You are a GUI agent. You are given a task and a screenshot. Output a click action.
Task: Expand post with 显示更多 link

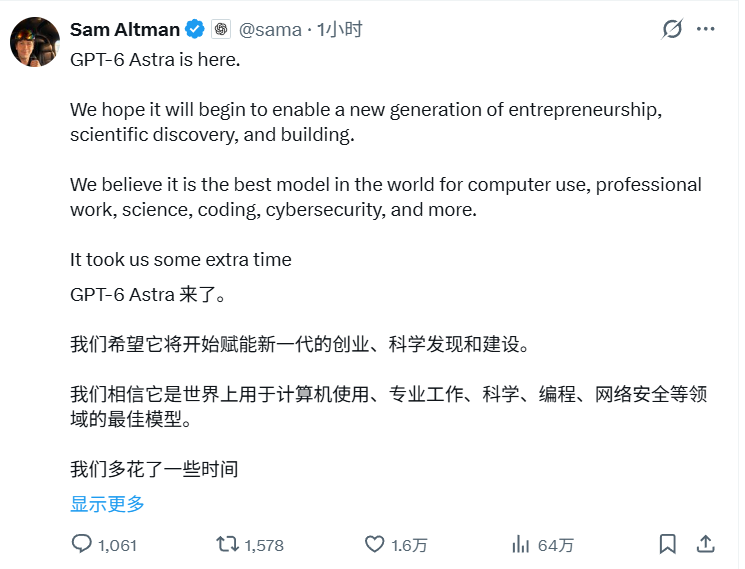[107, 504]
